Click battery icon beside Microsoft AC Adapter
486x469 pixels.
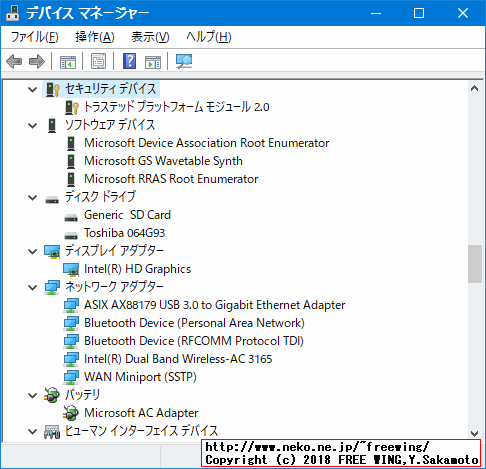pyautogui.click(x=71, y=413)
